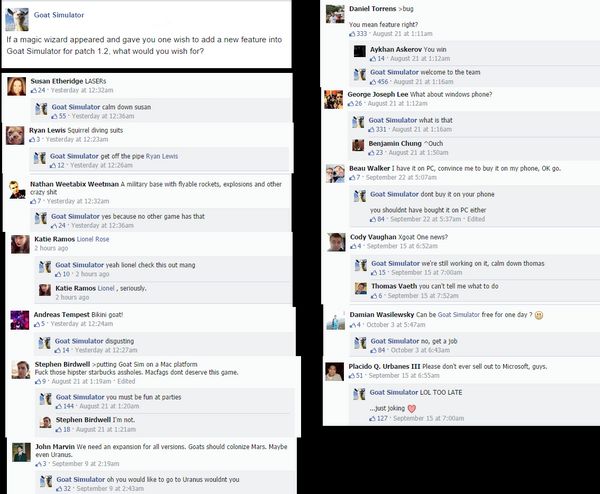The height and width of the screenshot is (494, 600).
Task: Click the like thumb on 'what is that' reply
Action: pyautogui.click(x=372, y=130)
